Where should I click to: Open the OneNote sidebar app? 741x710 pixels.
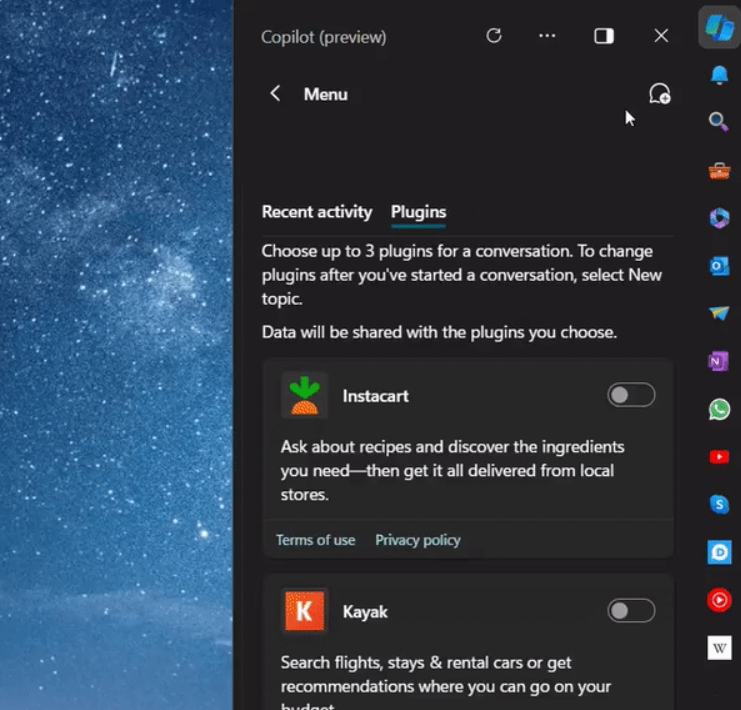[x=719, y=362]
